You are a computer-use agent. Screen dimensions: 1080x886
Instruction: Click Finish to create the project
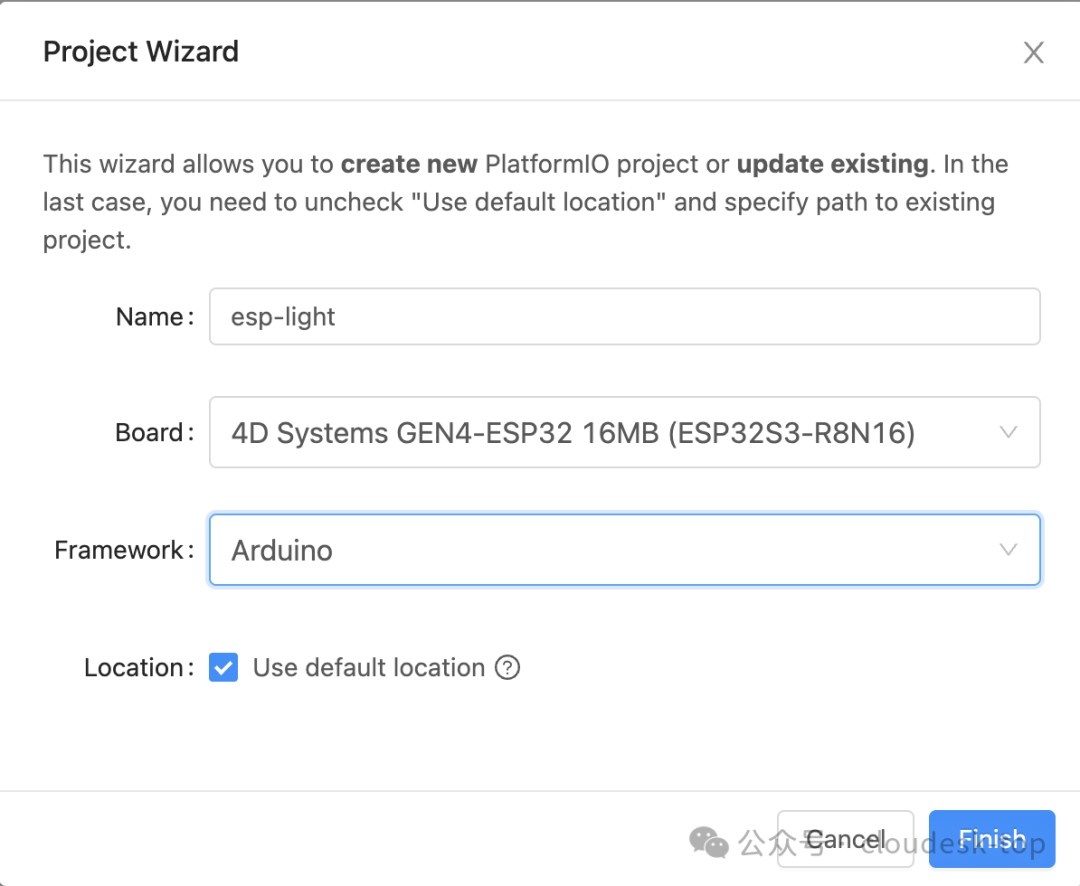point(992,838)
